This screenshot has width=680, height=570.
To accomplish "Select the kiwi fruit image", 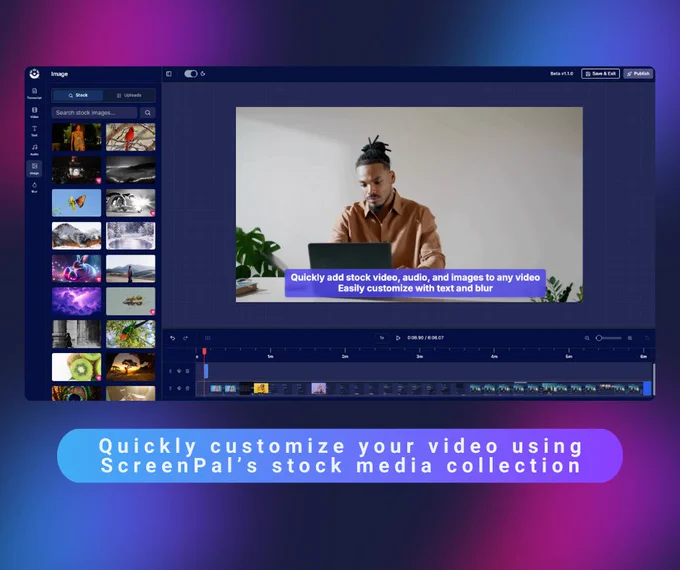I will pos(76,367).
